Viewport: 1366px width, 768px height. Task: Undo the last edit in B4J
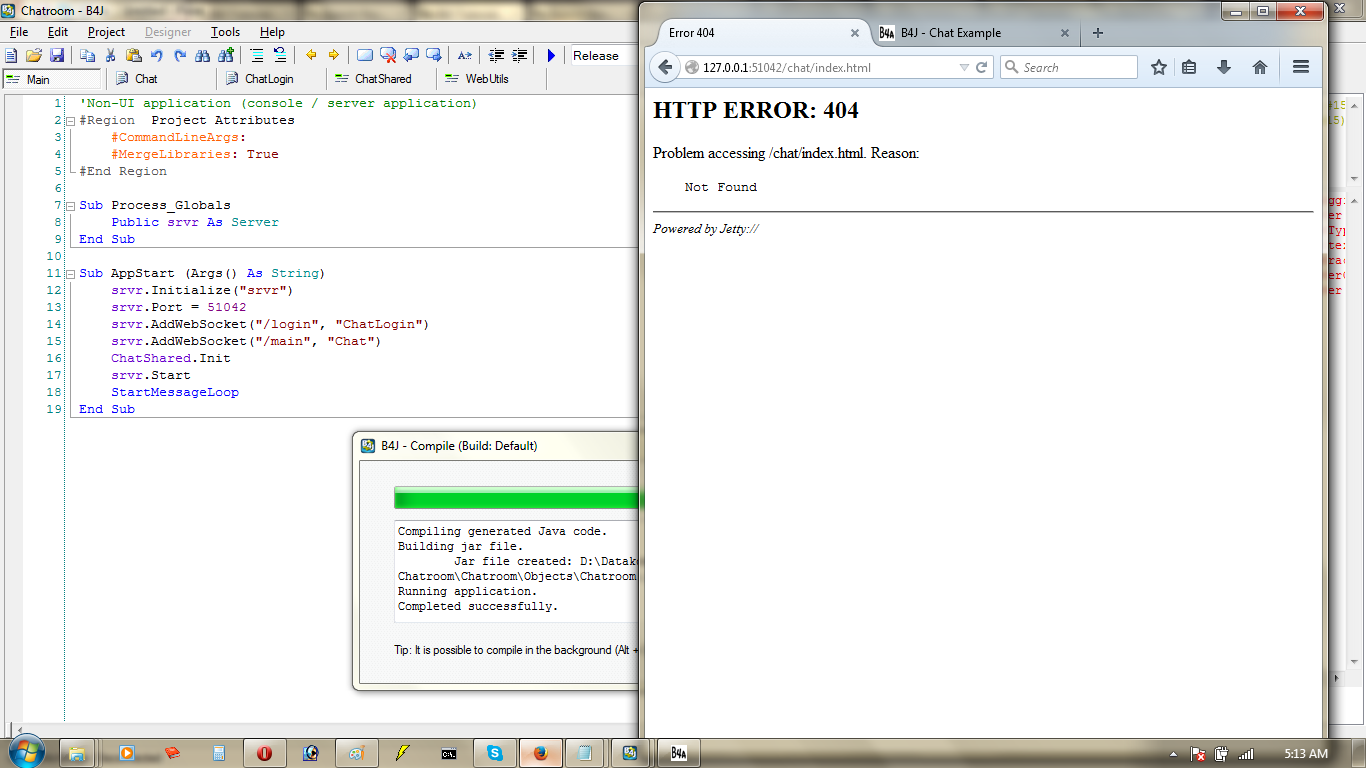click(x=158, y=56)
